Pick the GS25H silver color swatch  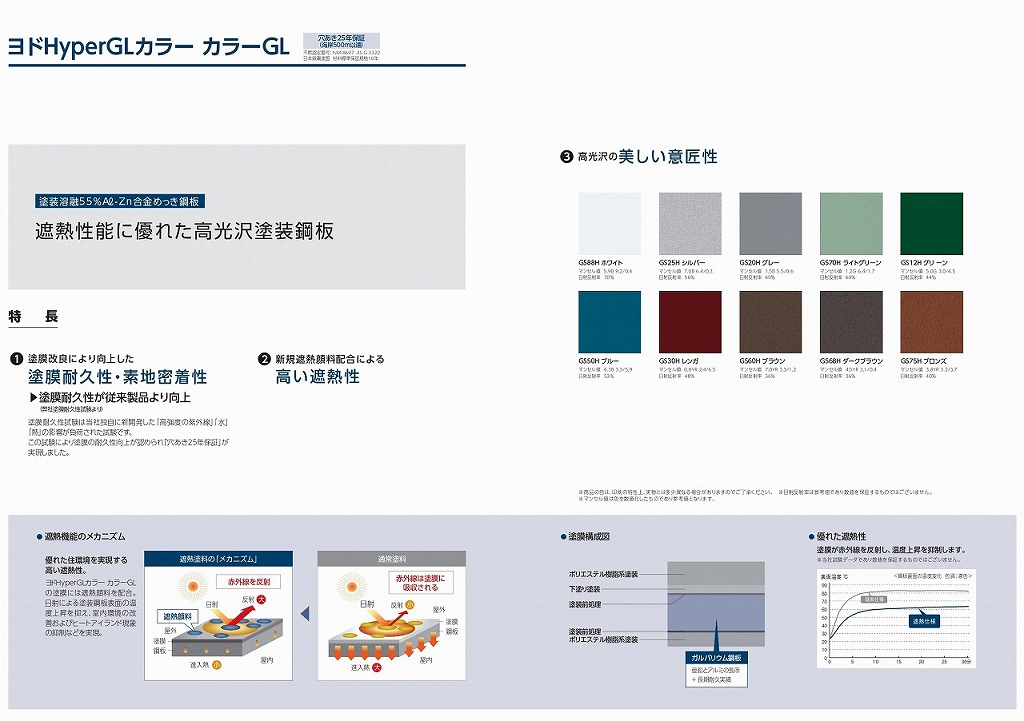(x=690, y=224)
